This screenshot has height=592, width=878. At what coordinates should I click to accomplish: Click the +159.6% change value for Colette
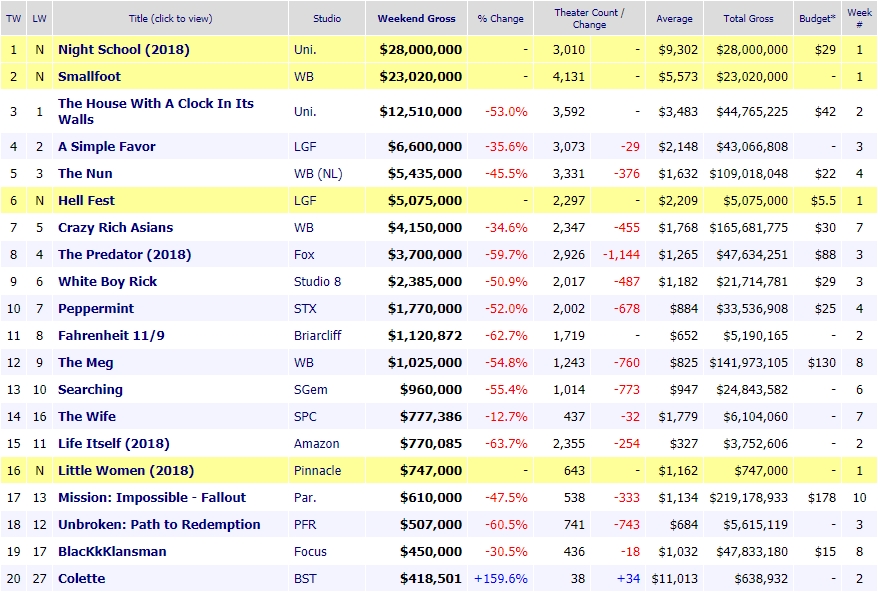pos(501,579)
